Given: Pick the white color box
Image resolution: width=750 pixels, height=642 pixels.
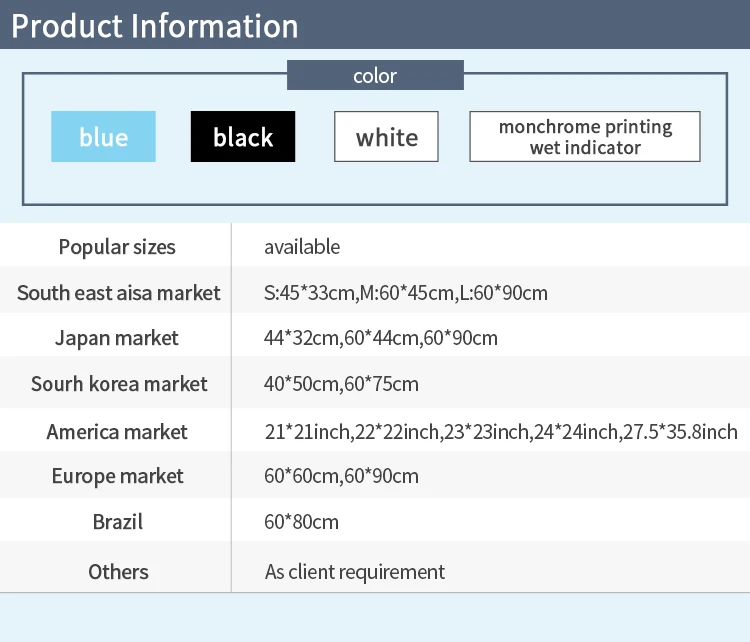Looking at the screenshot, I should pos(386,137).
